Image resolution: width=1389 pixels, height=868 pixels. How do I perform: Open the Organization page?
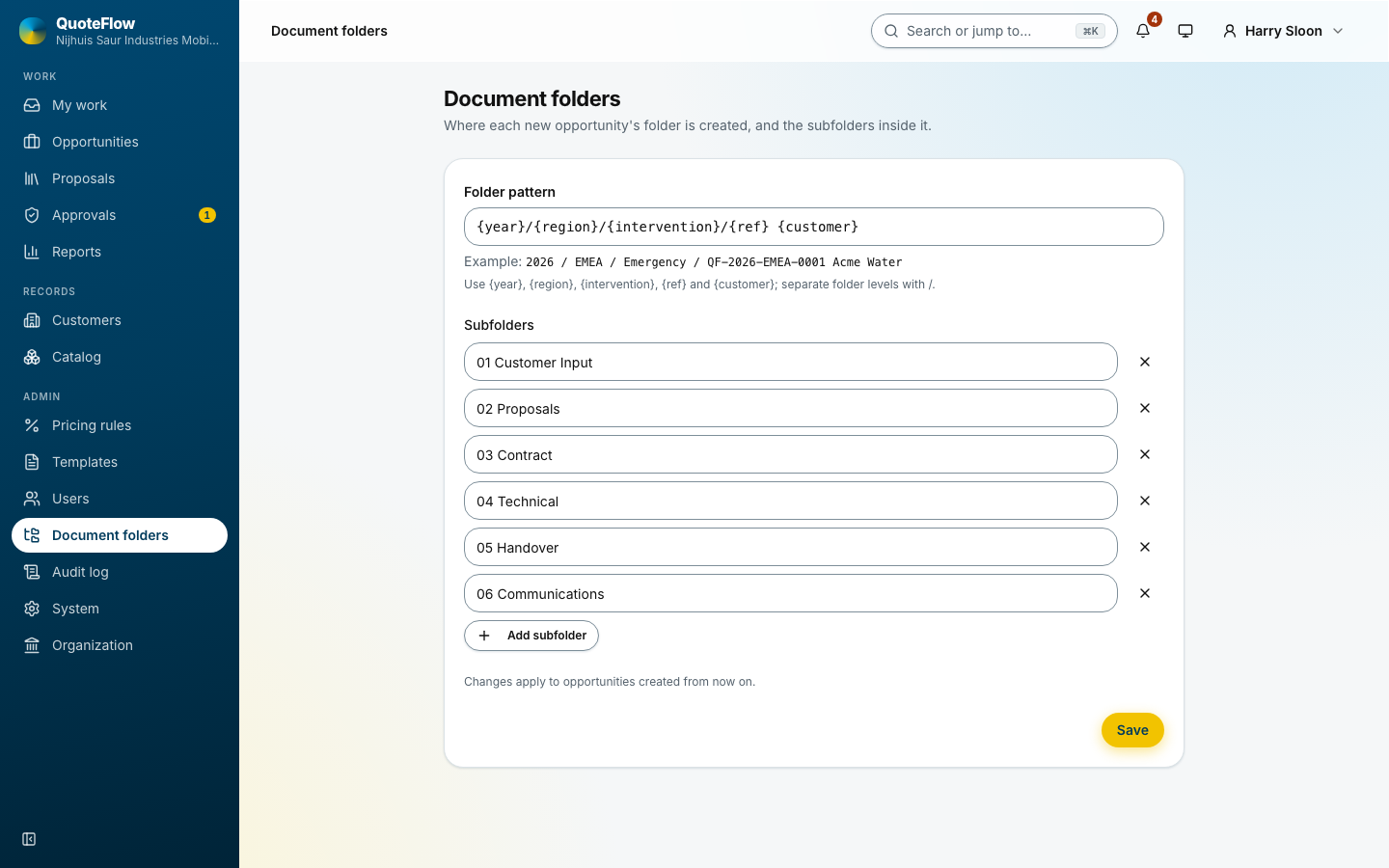120,645
